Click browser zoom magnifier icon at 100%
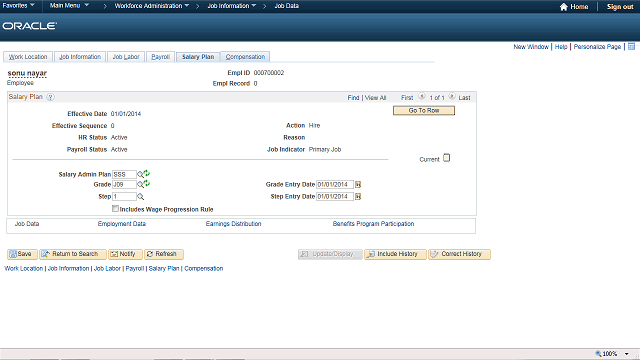Image resolution: width=640 pixels, height=360 pixels. pyautogui.click(x=598, y=353)
